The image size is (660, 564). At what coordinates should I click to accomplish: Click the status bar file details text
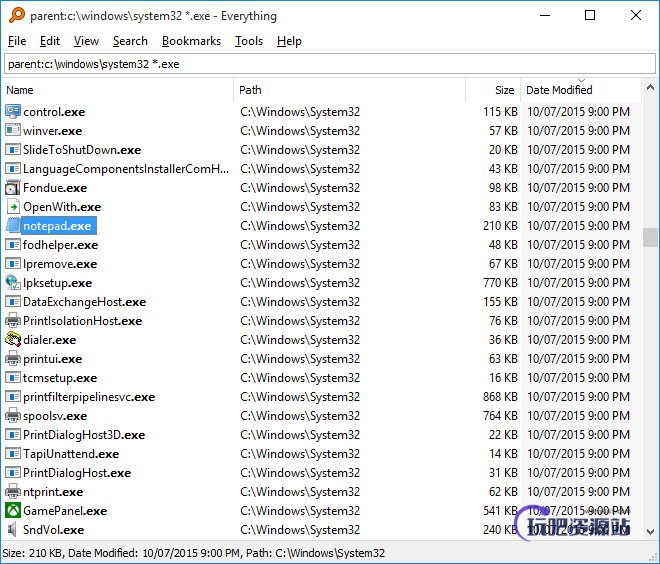(194, 553)
